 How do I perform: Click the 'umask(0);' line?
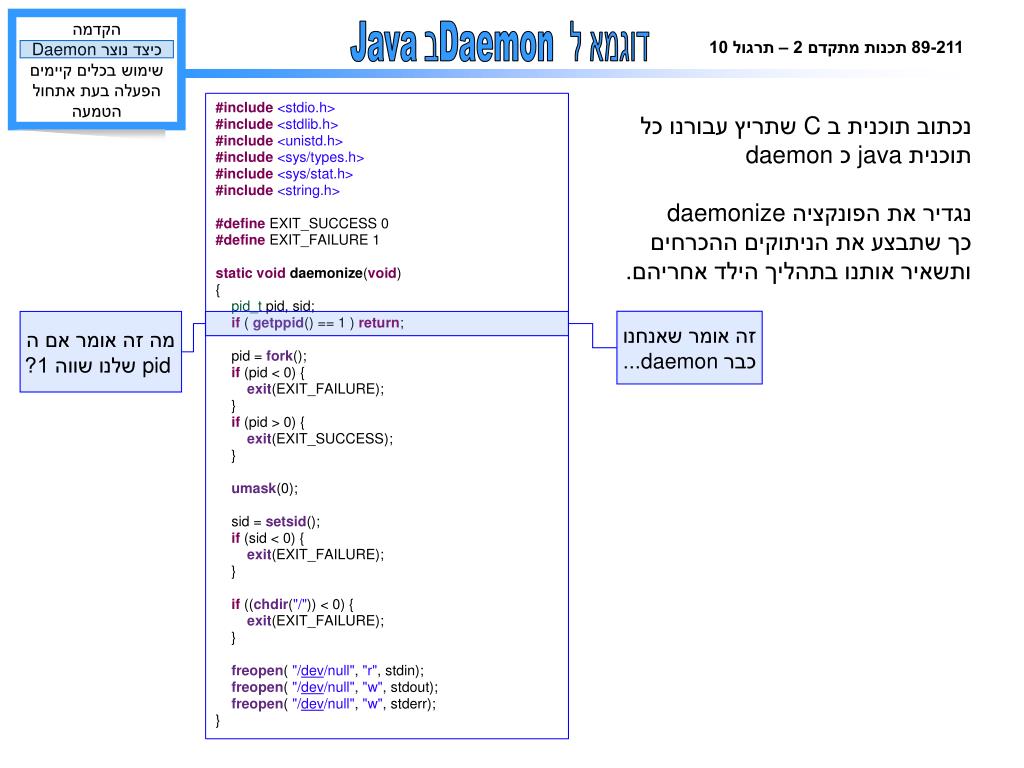264,488
